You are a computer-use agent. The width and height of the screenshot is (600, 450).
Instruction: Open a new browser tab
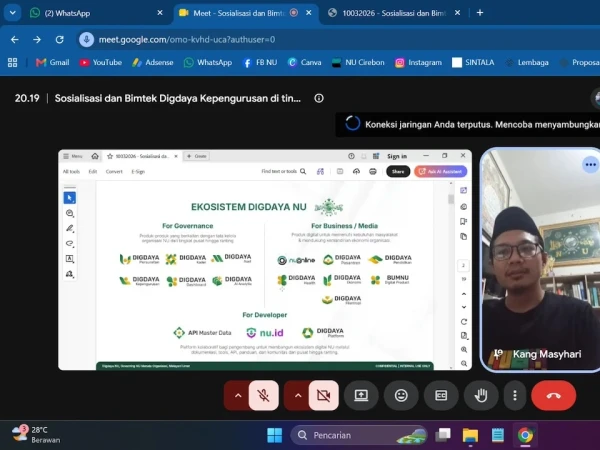[480, 13]
